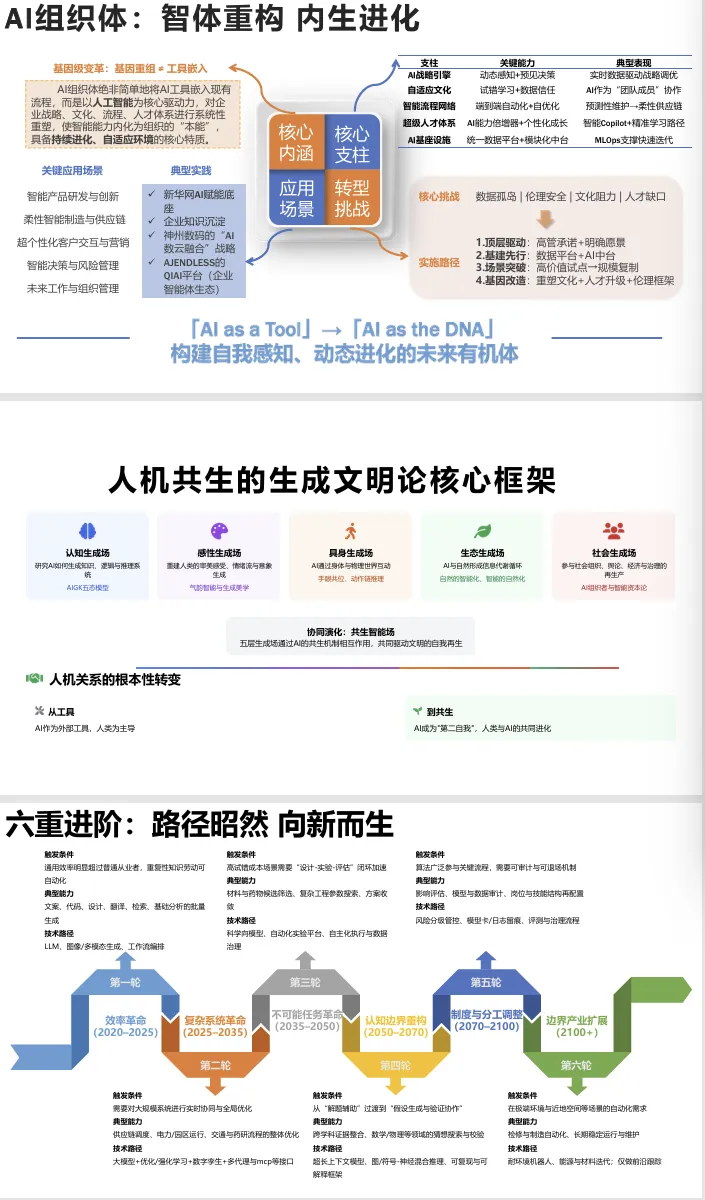Image resolution: width=705 pixels, height=1200 pixels.
Task: Click the checkmark next to 新华网AI赋能底座
Action: pyautogui.click(x=150, y=192)
